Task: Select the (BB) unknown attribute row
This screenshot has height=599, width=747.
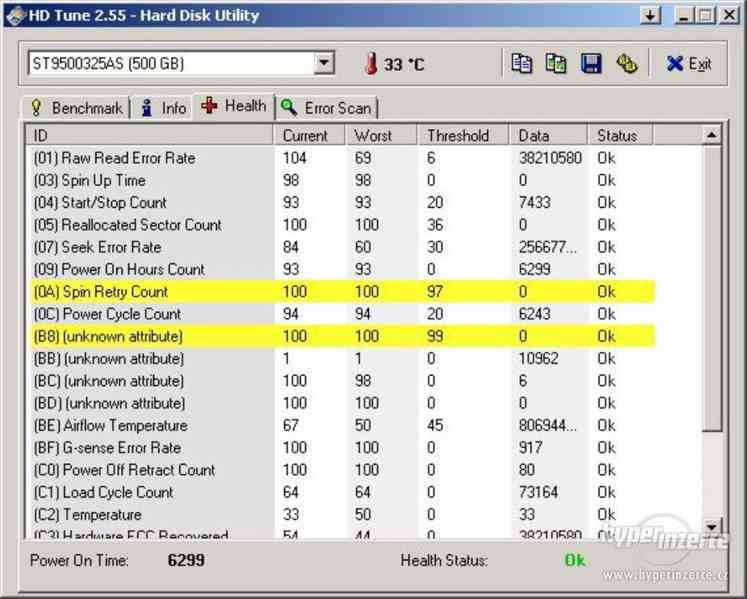Action: click(x=341, y=358)
